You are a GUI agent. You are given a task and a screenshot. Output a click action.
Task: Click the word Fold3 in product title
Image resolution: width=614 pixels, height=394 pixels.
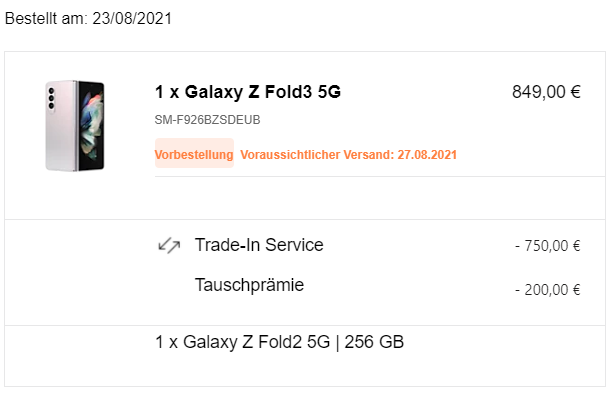[289, 92]
